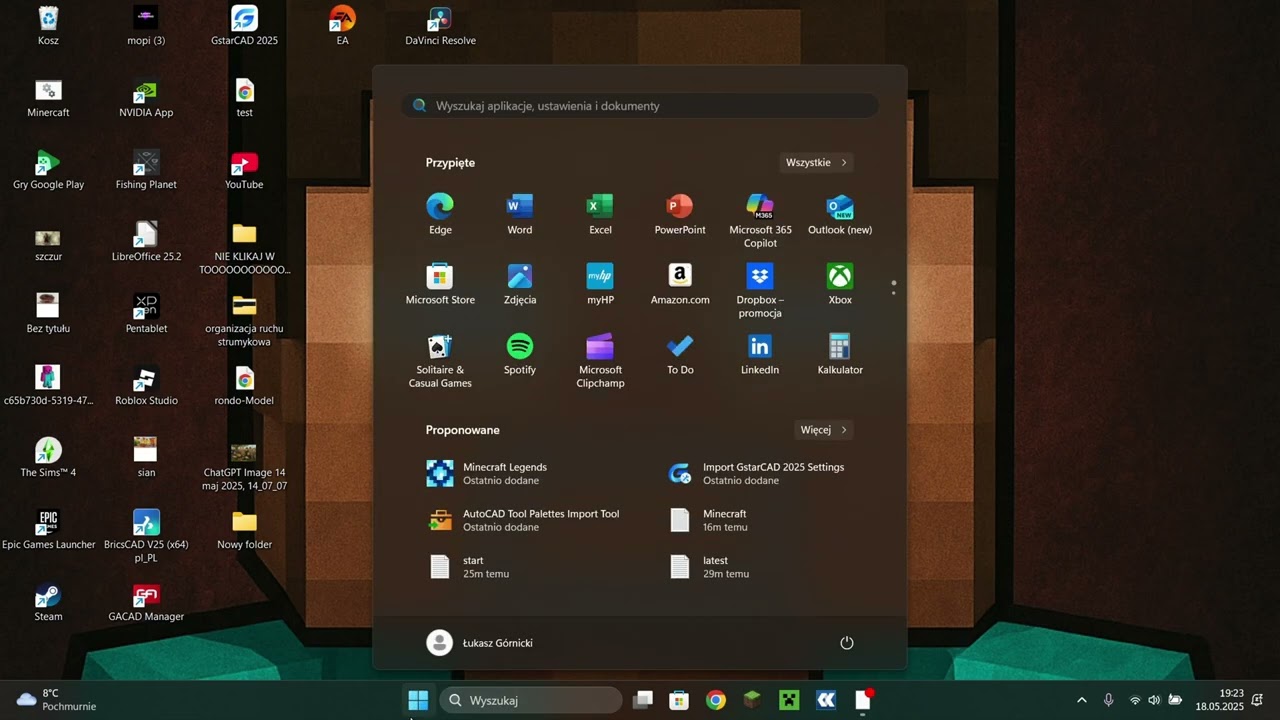The height and width of the screenshot is (720, 1280).
Task: Open the To Do app
Action: (680, 355)
